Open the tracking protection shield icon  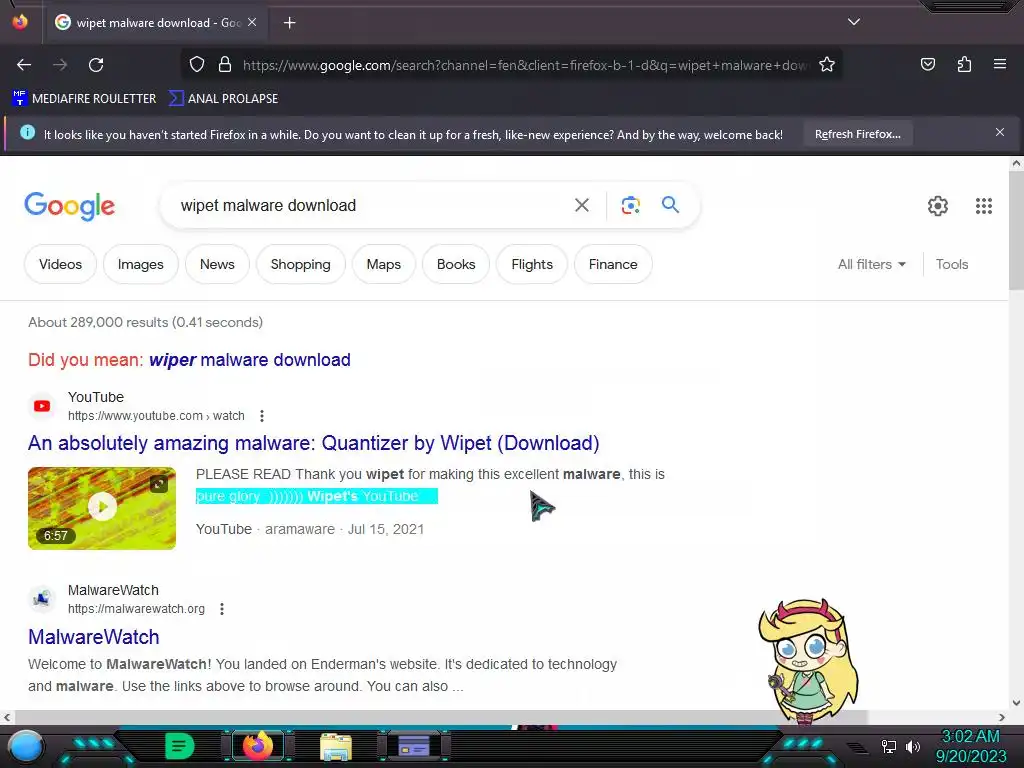[x=197, y=65]
